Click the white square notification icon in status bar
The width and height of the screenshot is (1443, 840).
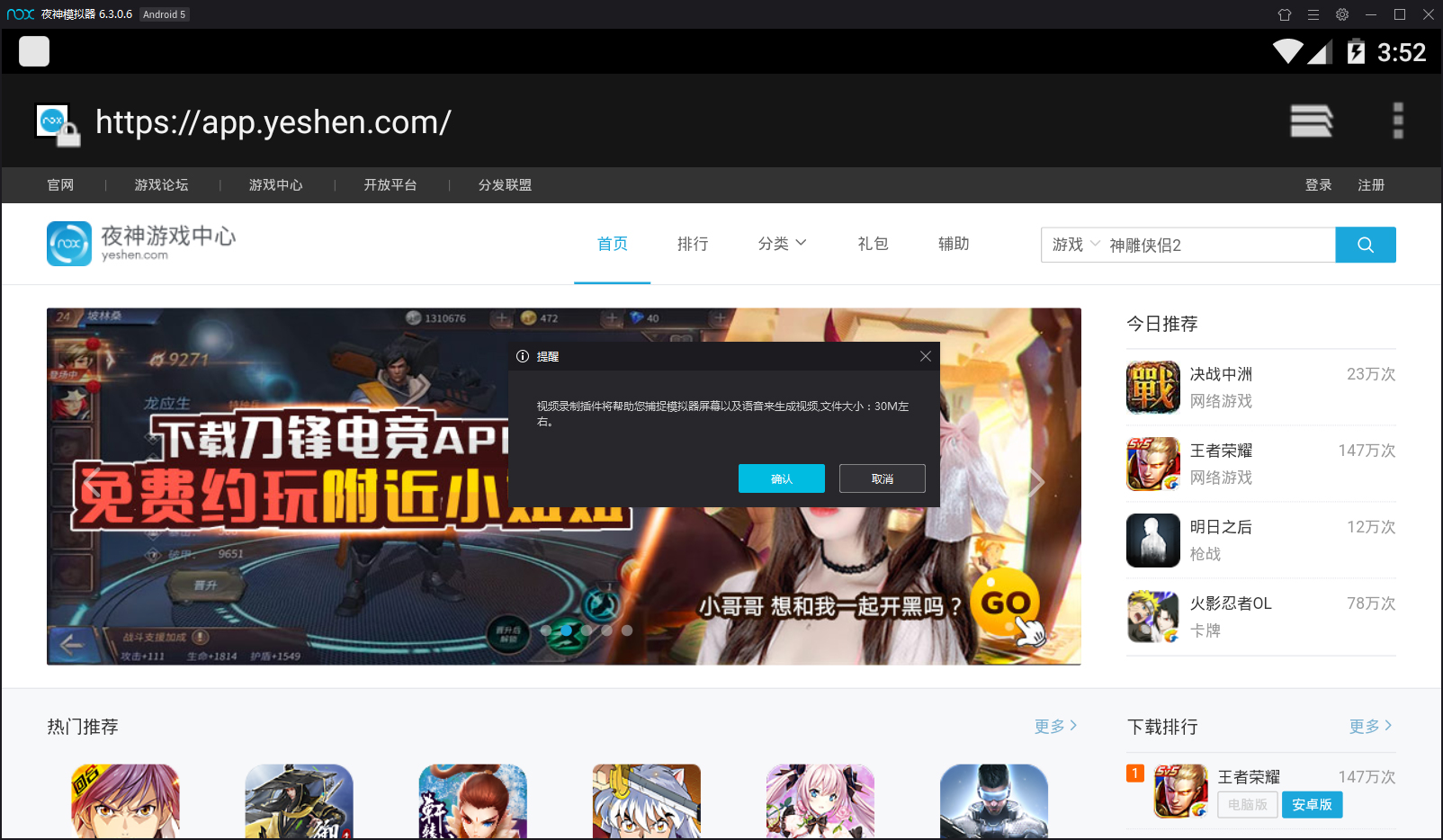pos(34,51)
